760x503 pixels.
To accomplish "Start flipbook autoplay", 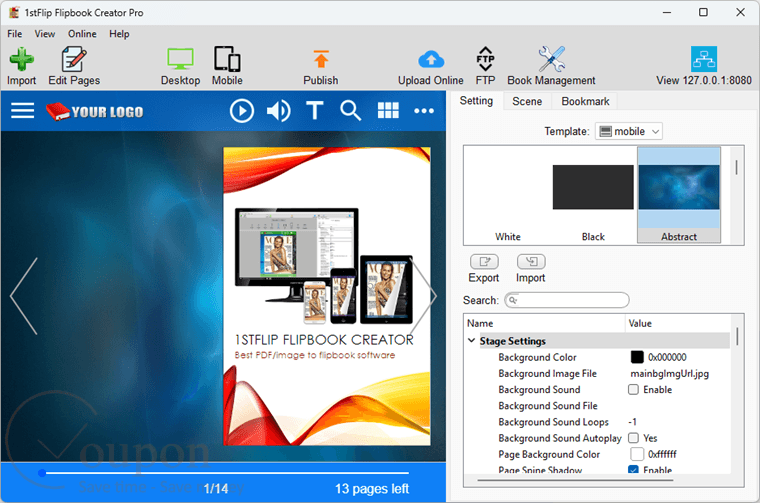I will click(242, 111).
